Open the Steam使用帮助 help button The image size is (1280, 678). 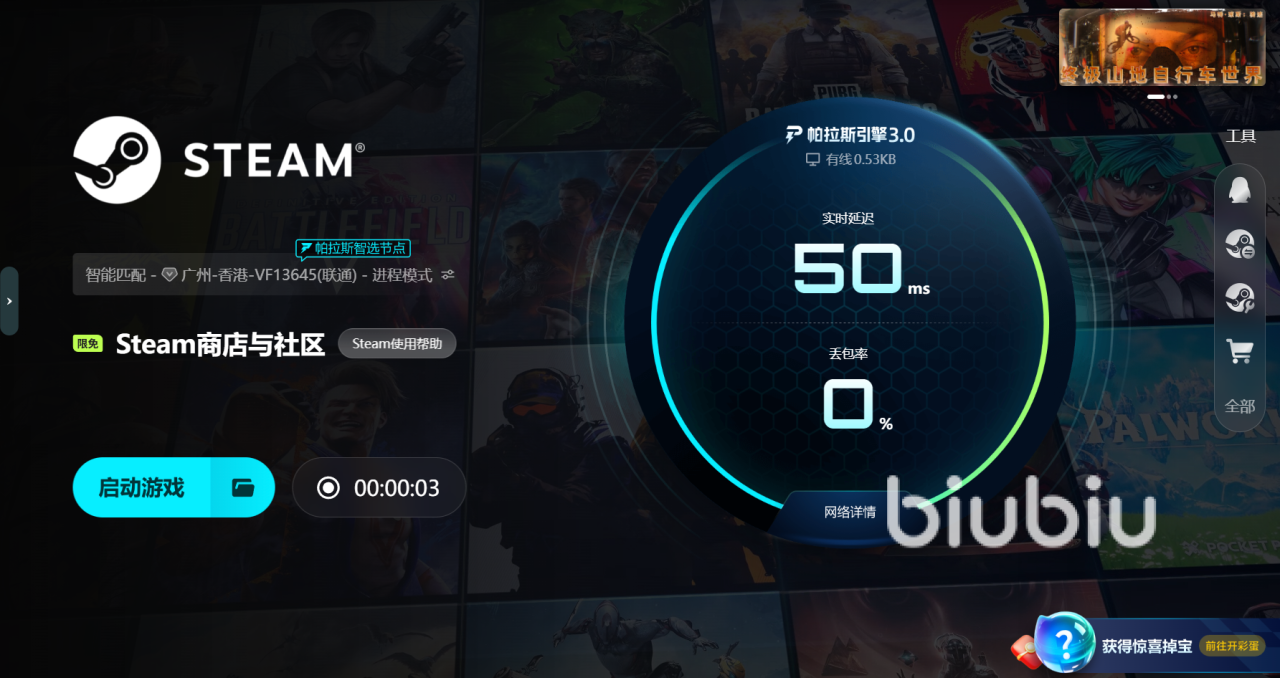(397, 343)
